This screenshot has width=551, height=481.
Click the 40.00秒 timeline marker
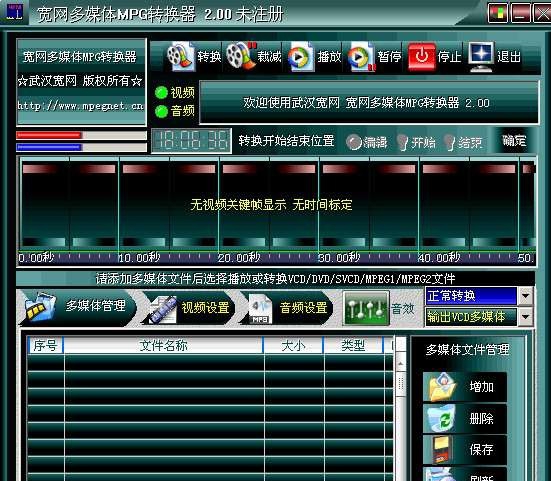(x=439, y=258)
